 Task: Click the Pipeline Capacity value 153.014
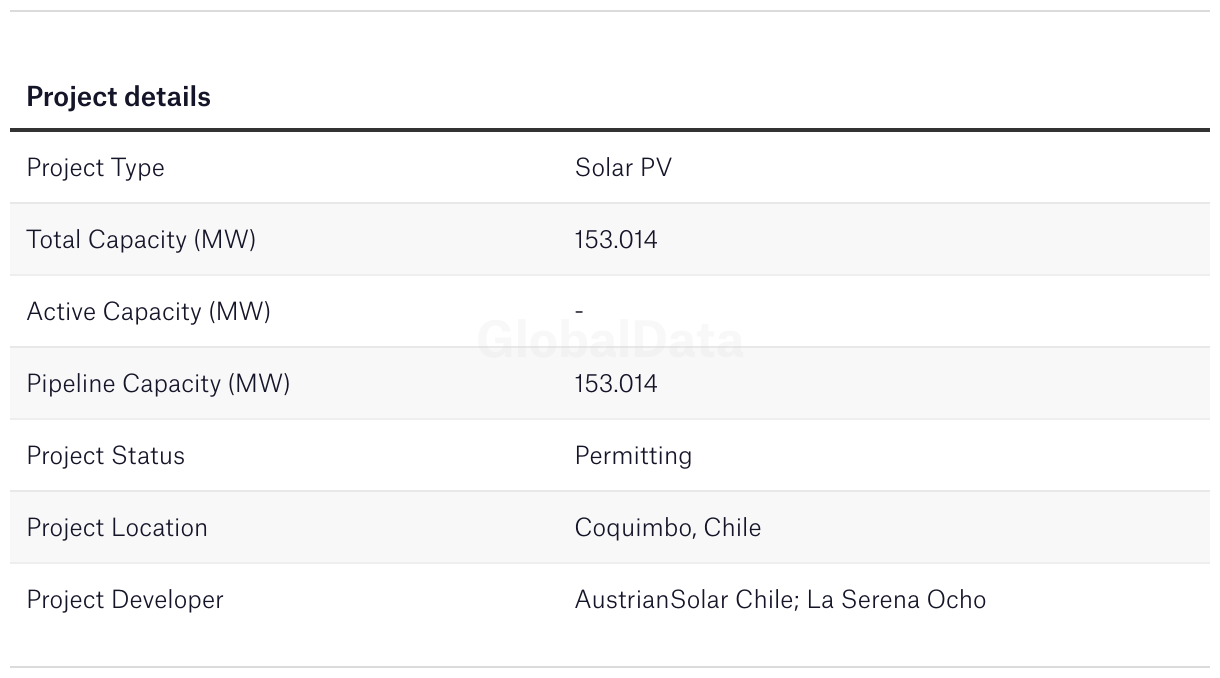616,383
